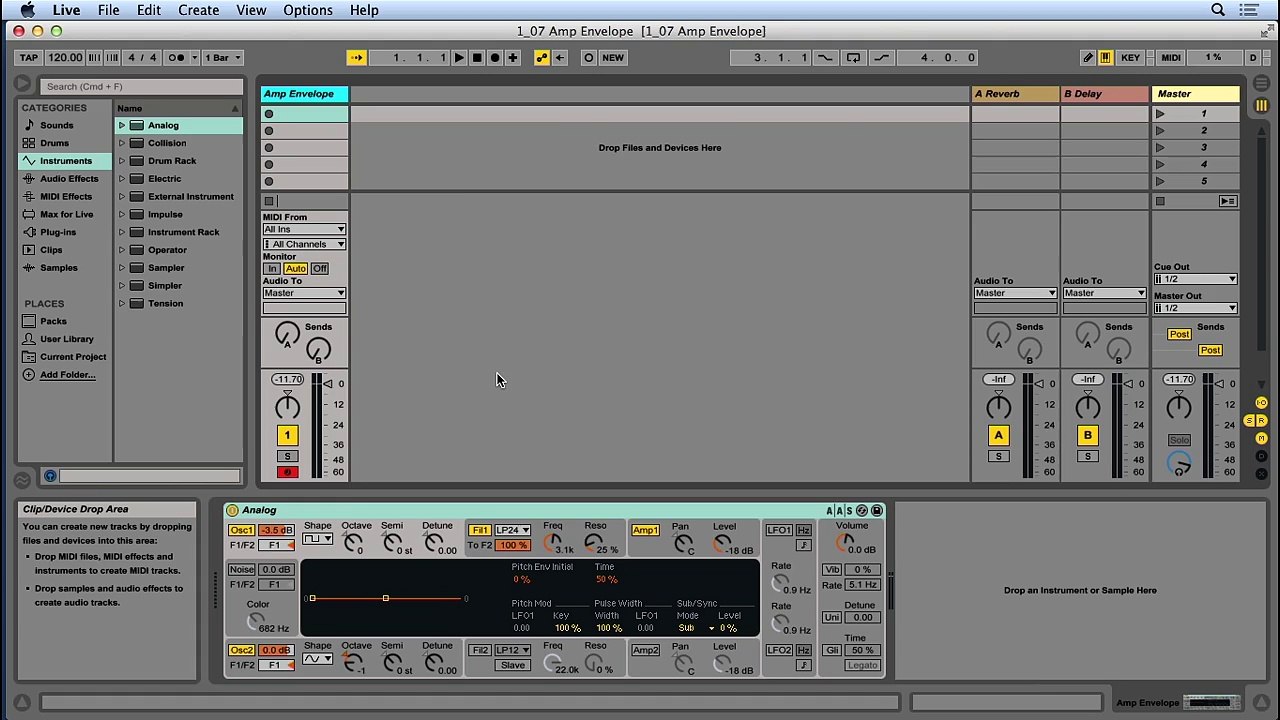1280x720 pixels.
Task: Toggle the Draw Mode pencil
Action: pyautogui.click(x=1088, y=58)
